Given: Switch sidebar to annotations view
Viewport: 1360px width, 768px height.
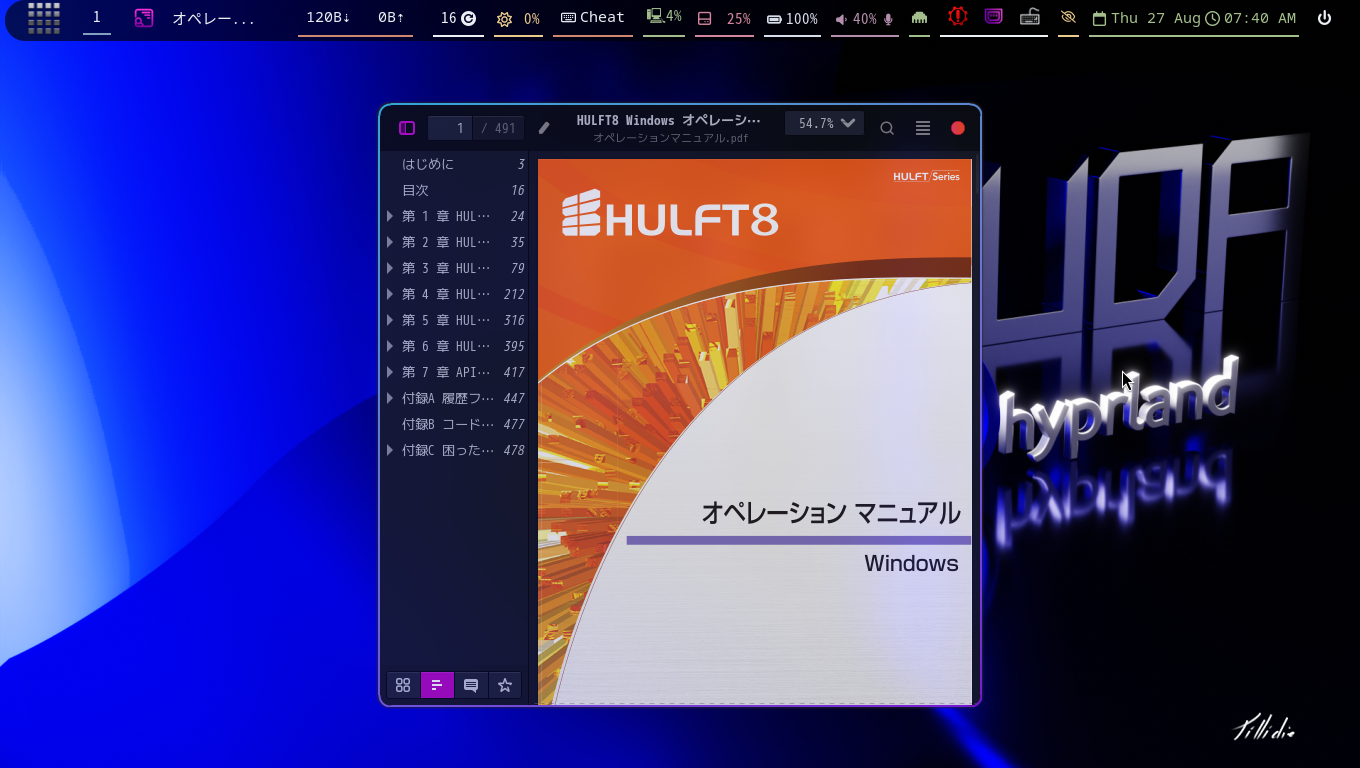Looking at the screenshot, I should click(471, 685).
